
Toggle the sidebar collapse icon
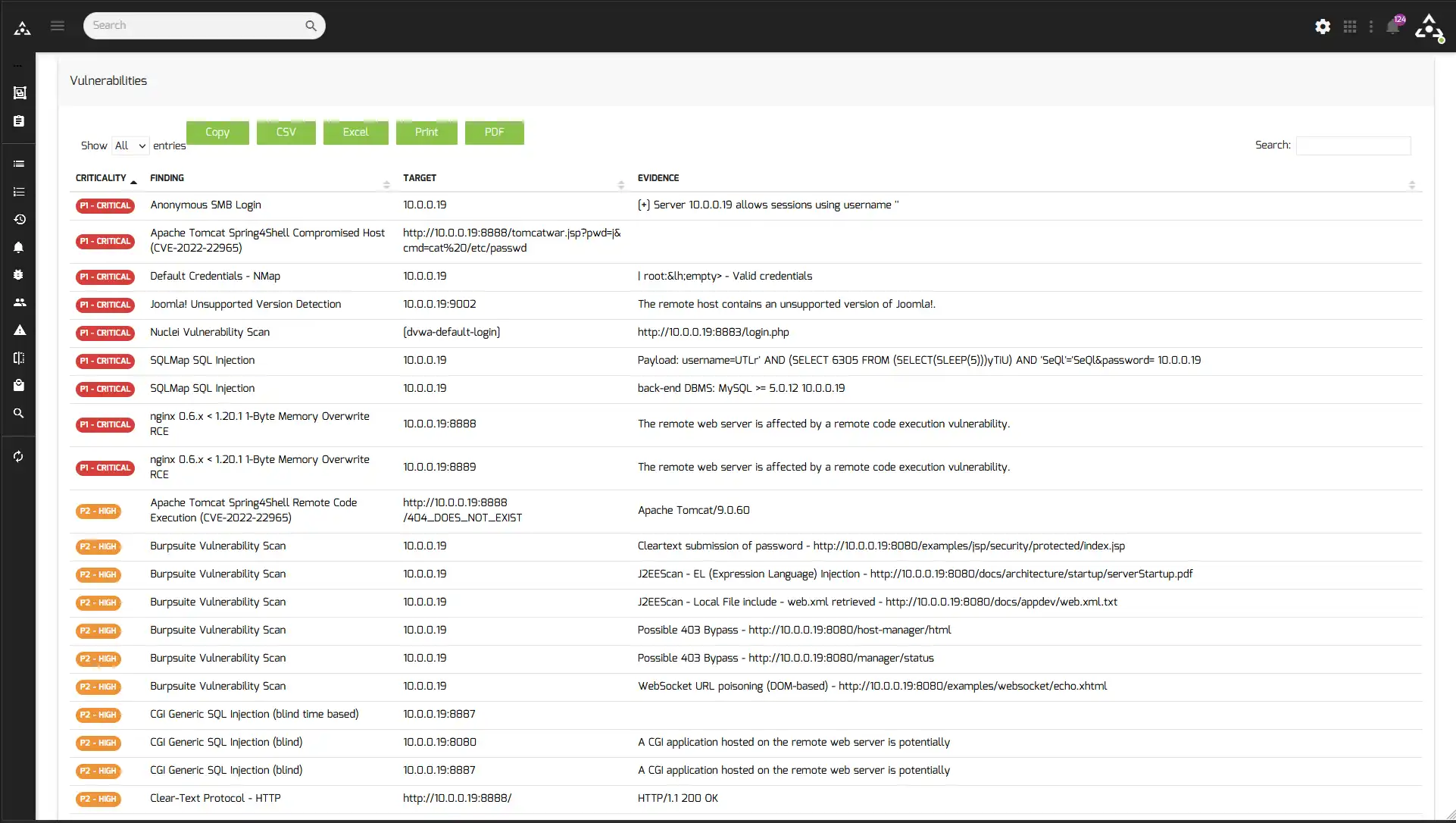tap(57, 26)
